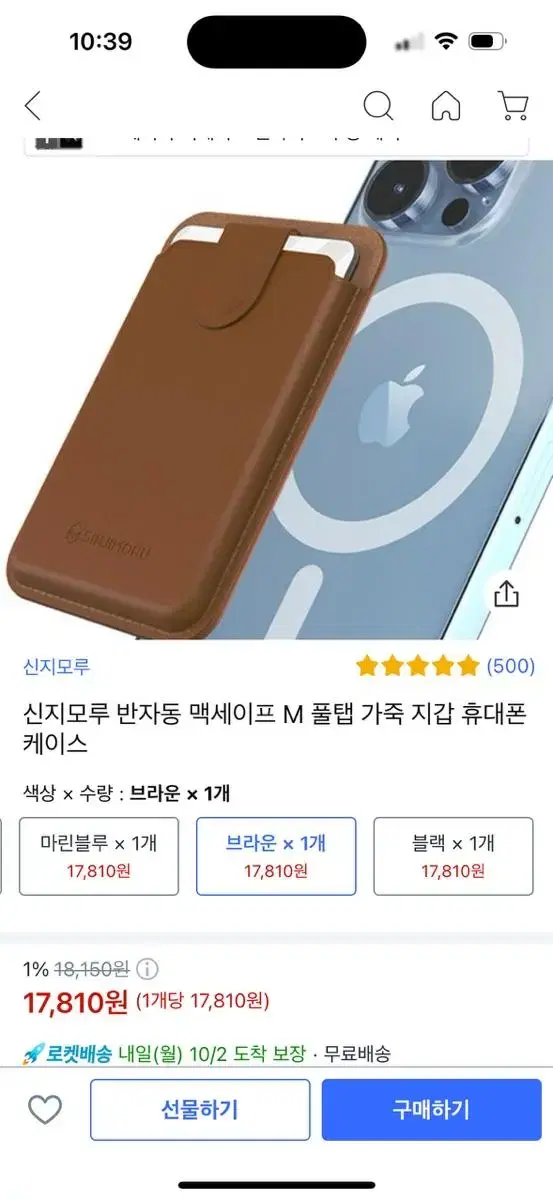The image size is (553, 1200).
Task: Tap the 구매하기 button
Action: click(x=431, y=1109)
